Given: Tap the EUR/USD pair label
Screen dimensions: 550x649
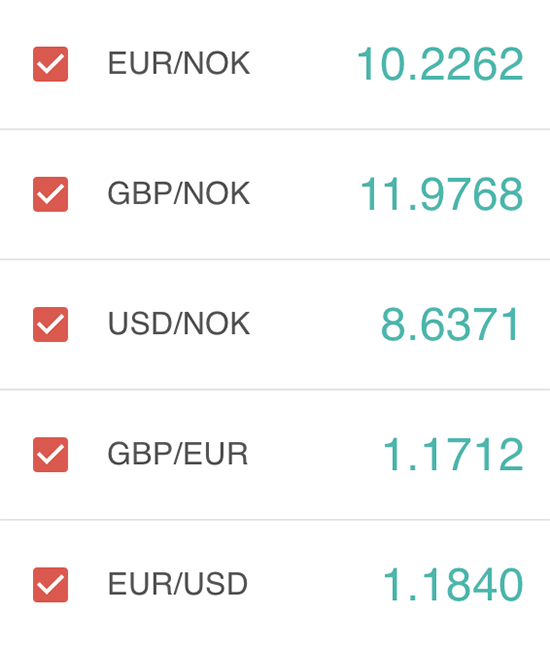Looking at the screenshot, I should (x=178, y=584).
